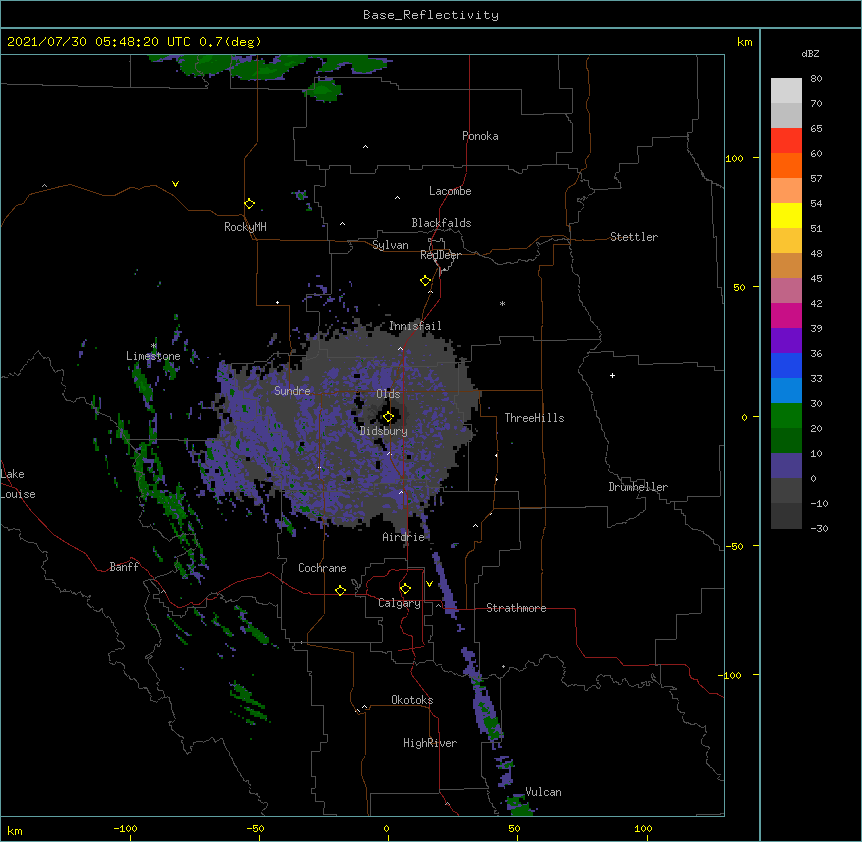Click the Lake Louise label
The height and width of the screenshot is (842, 862).
click(x=18, y=484)
